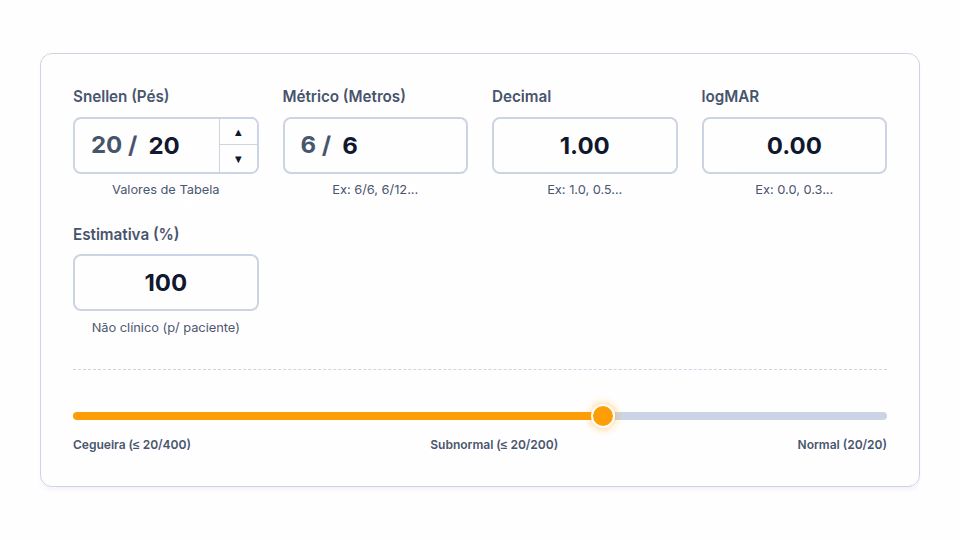Click the Estimativa (%) field showing 100

[166, 283]
